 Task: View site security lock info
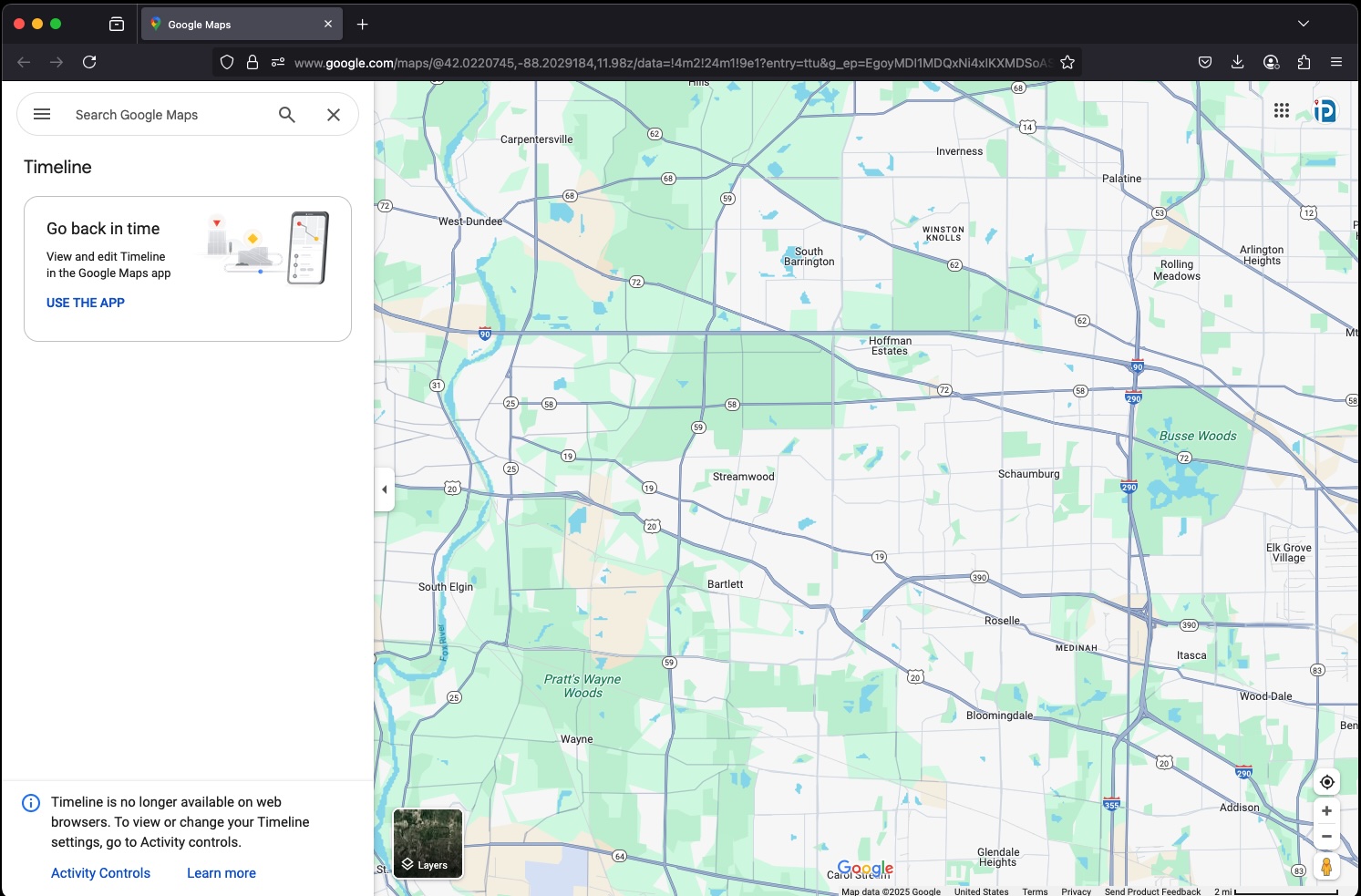[x=253, y=62]
